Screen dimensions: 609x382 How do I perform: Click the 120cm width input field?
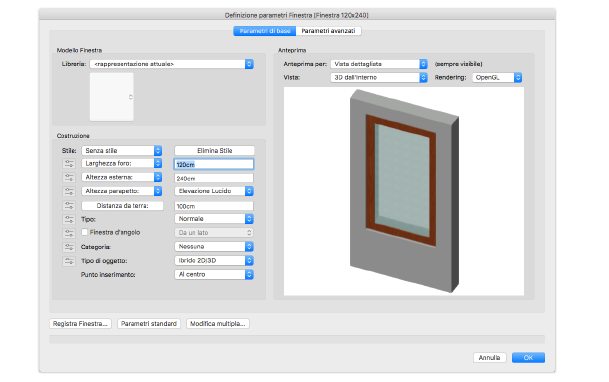point(214,165)
